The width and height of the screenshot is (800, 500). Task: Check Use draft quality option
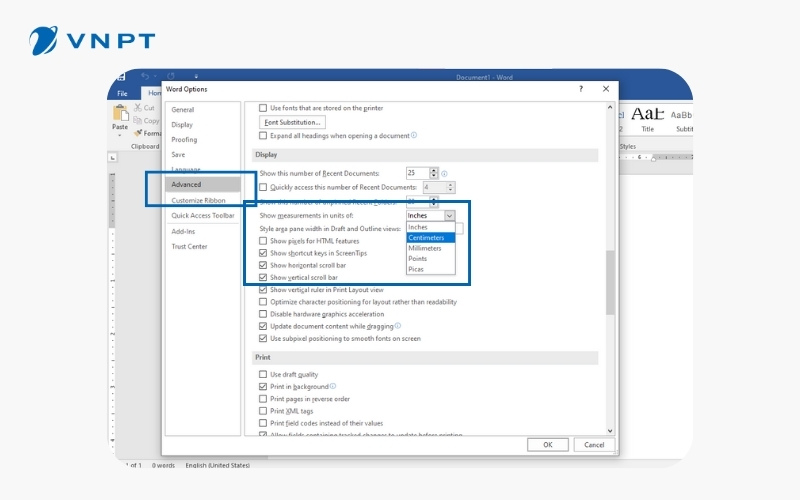tap(264, 374)
